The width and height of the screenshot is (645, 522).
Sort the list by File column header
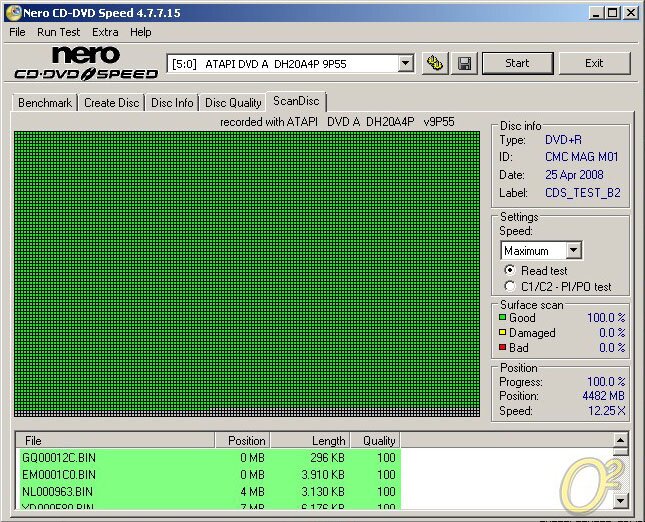115,441
